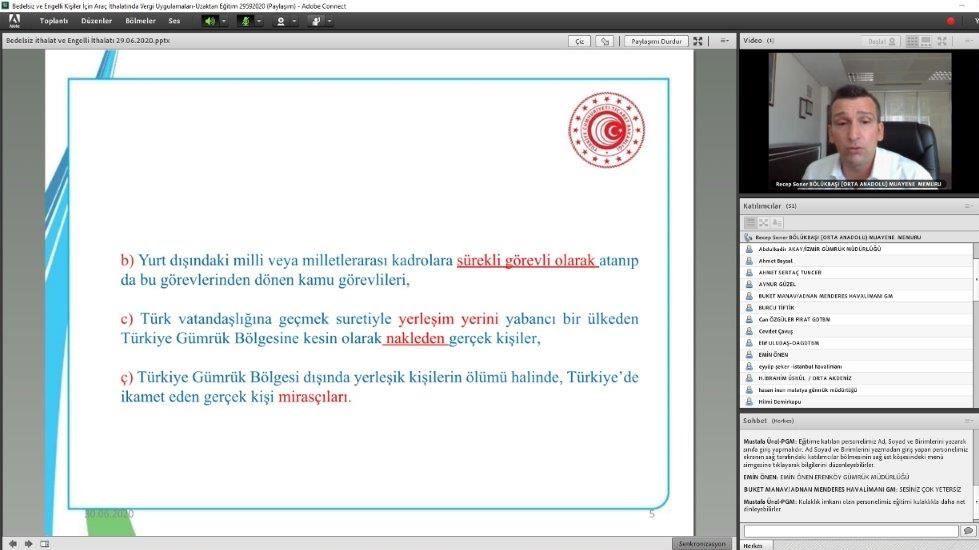Click the send chat message icon
Screen dimensions: 979x550
(968, 530)
